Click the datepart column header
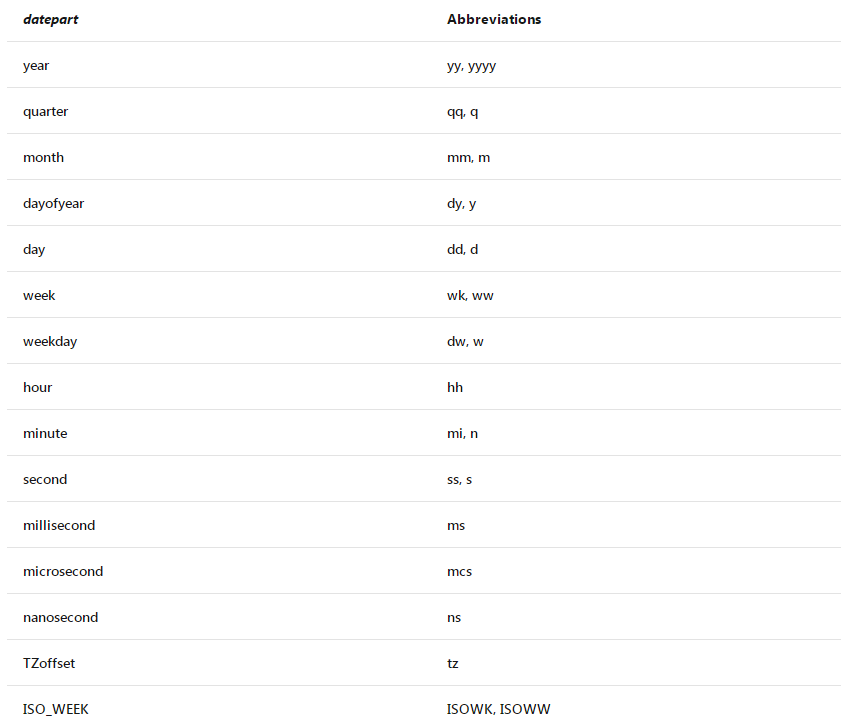841x723 pixels. click(51, 19)
